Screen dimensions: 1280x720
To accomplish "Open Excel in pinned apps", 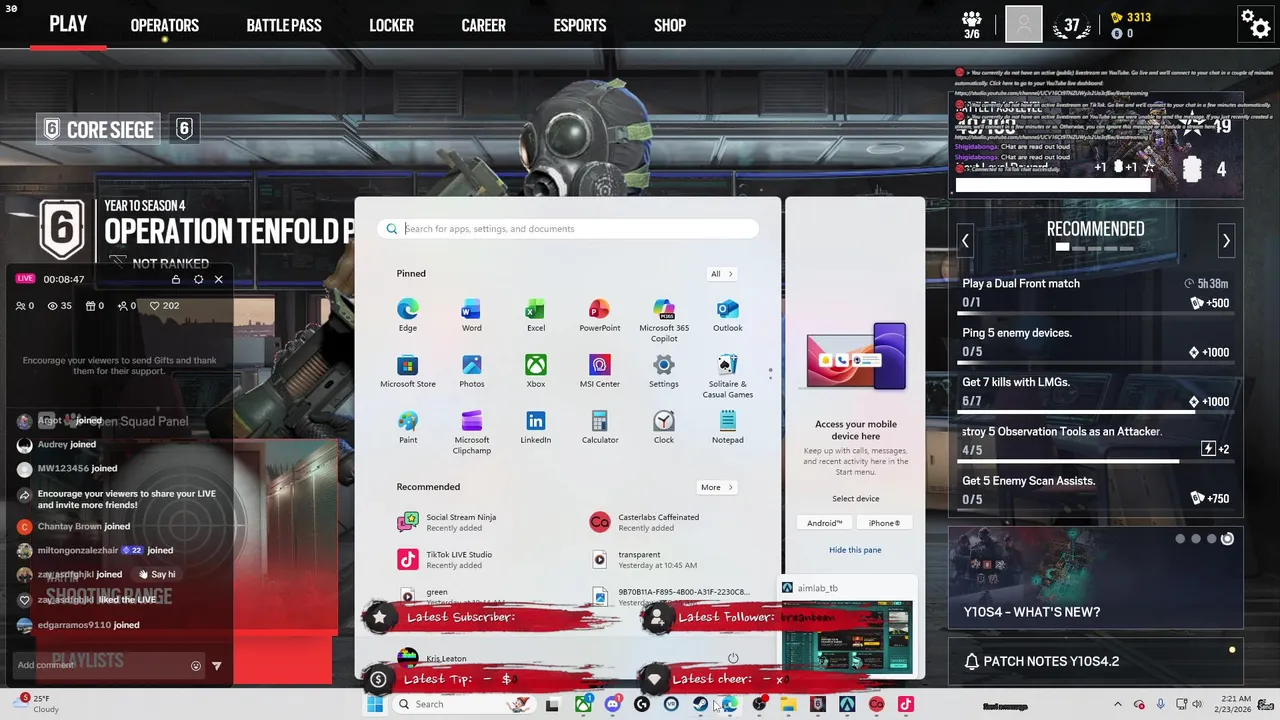I will tap(536, 315).
